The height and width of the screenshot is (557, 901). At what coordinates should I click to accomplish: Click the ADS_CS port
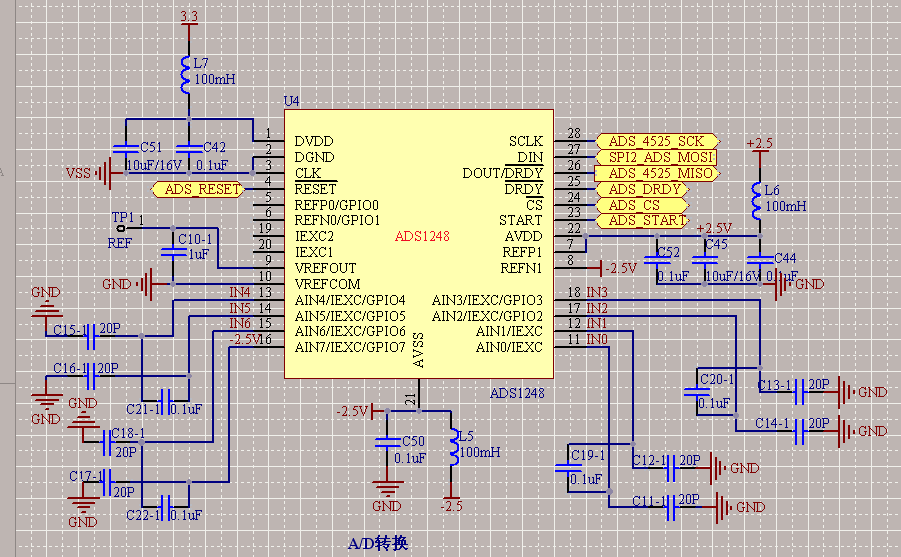642,205
